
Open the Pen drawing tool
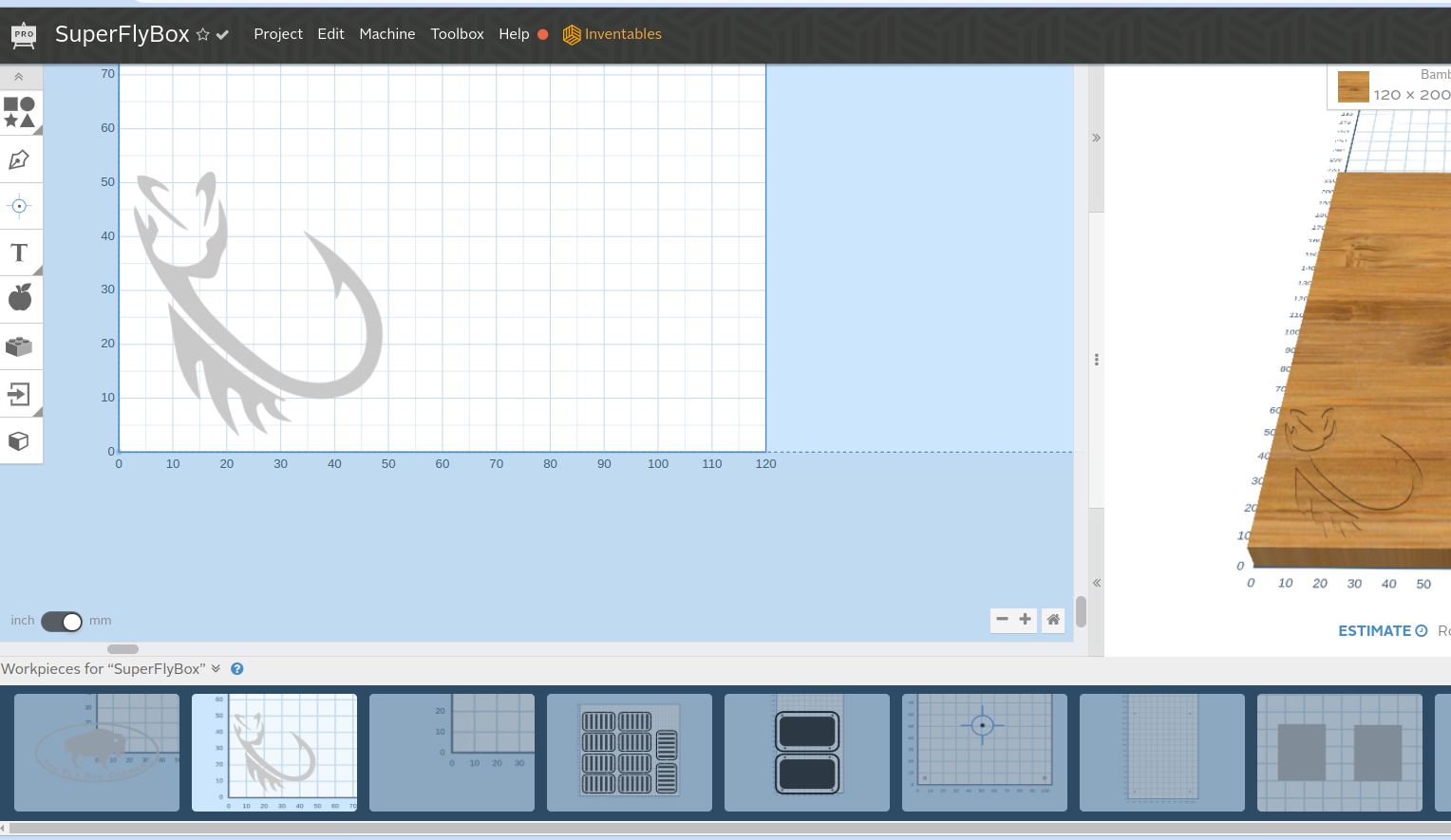(x=21, y=159)
